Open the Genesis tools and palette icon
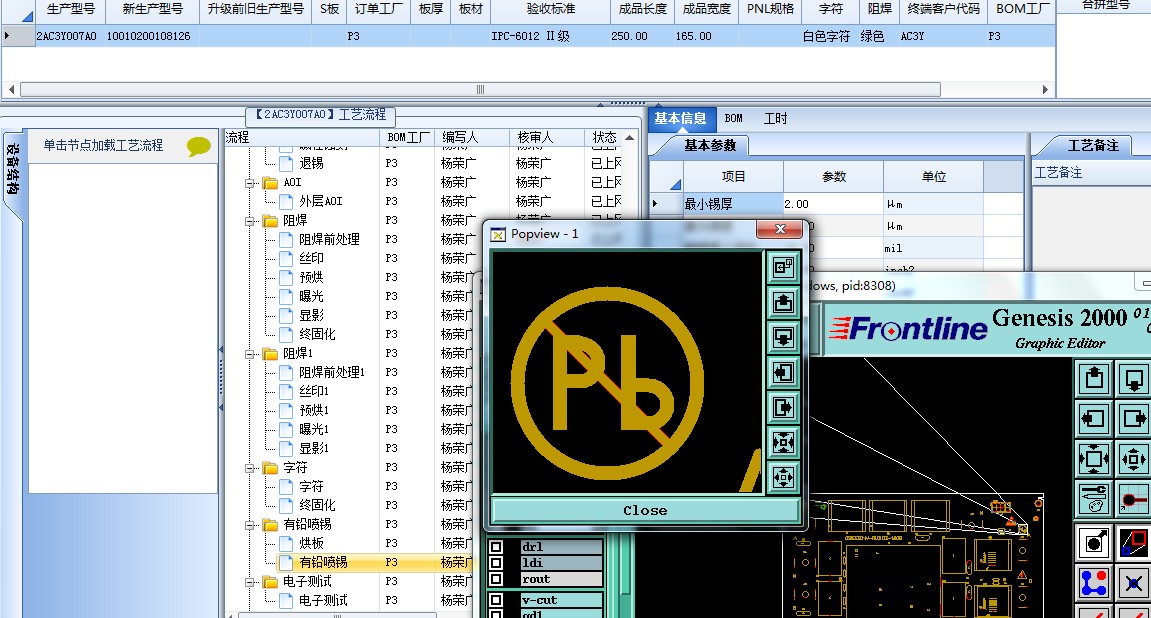The image size is (1151, 618). pos(1094,500)
